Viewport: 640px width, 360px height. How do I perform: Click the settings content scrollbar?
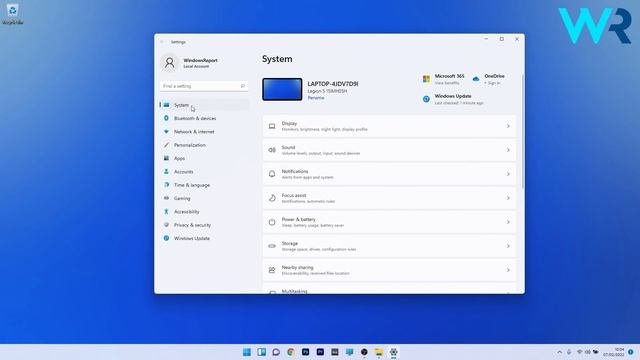coord(522,131)
